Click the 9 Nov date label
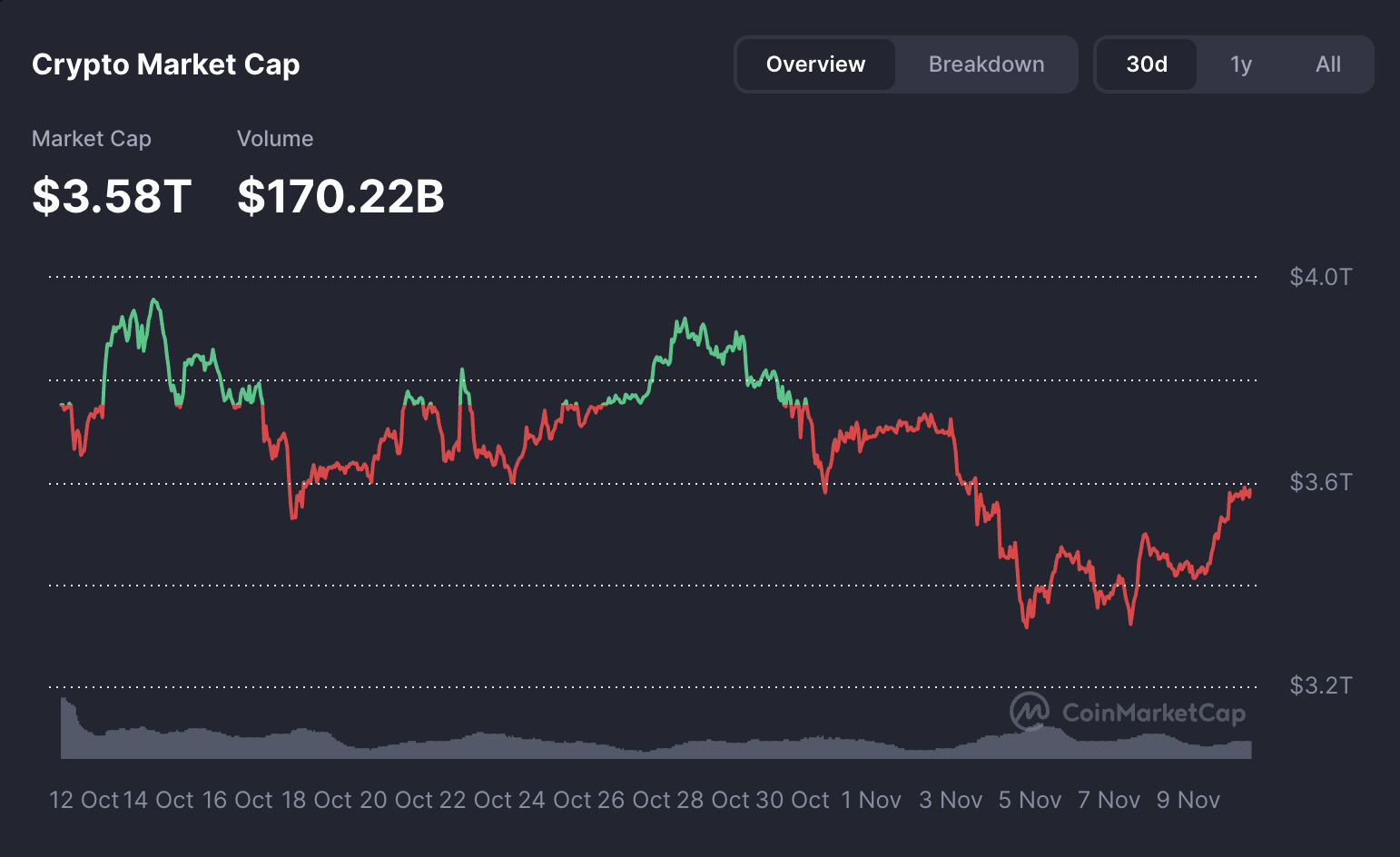 click(1188, 800)
